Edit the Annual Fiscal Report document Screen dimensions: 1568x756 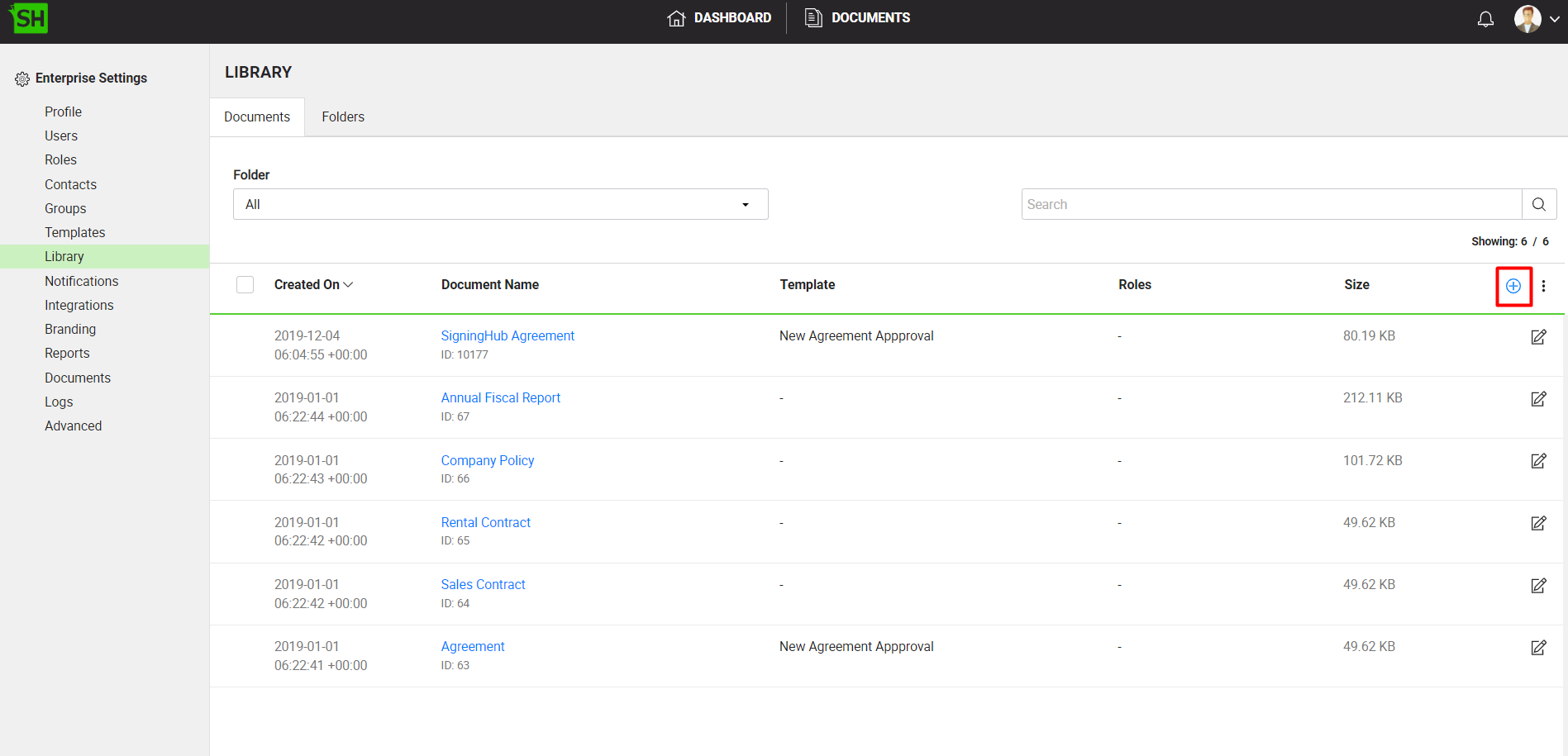(x=1537, y=399)
